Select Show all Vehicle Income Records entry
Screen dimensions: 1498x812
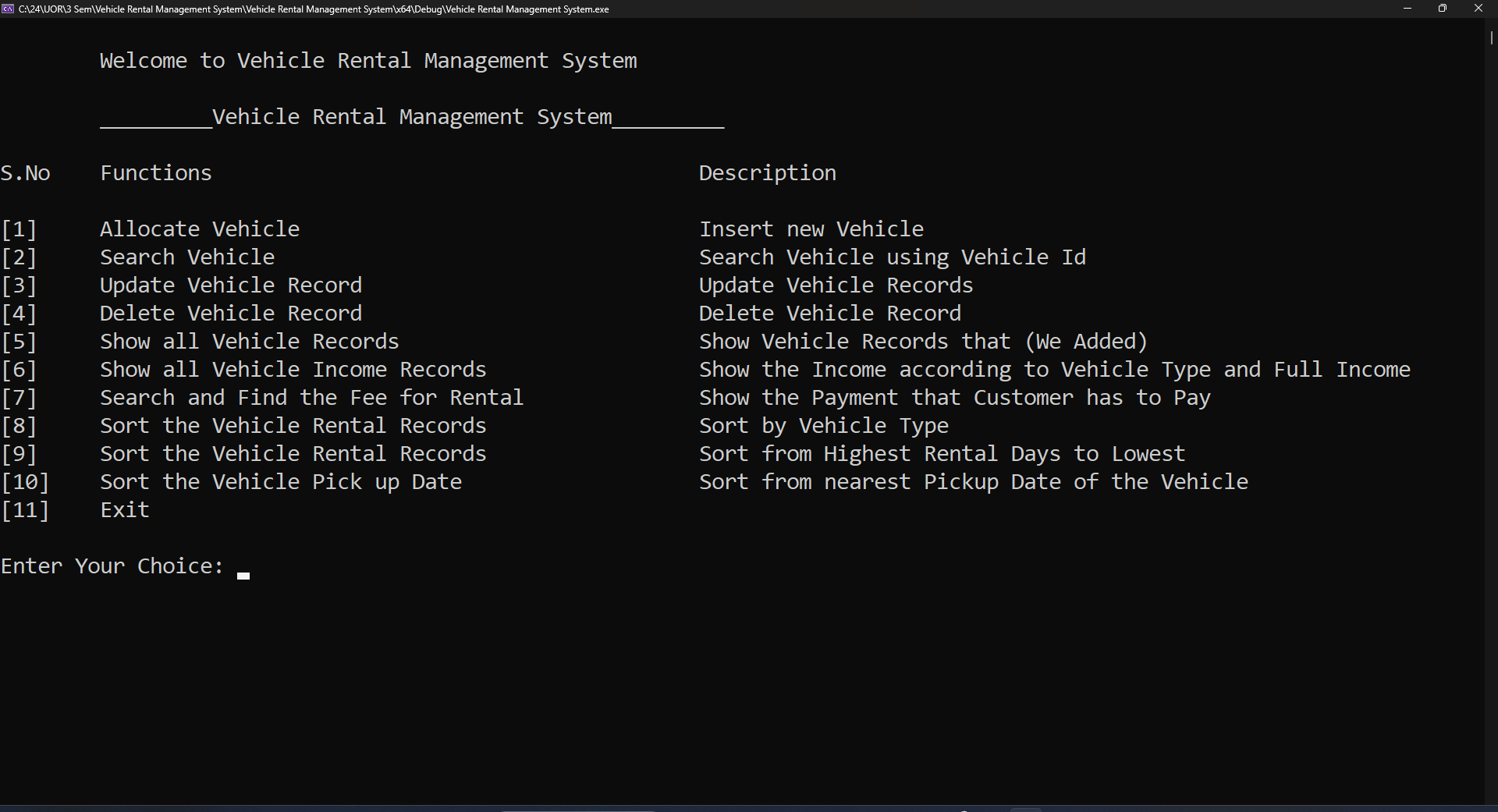[x=293, y=369]
